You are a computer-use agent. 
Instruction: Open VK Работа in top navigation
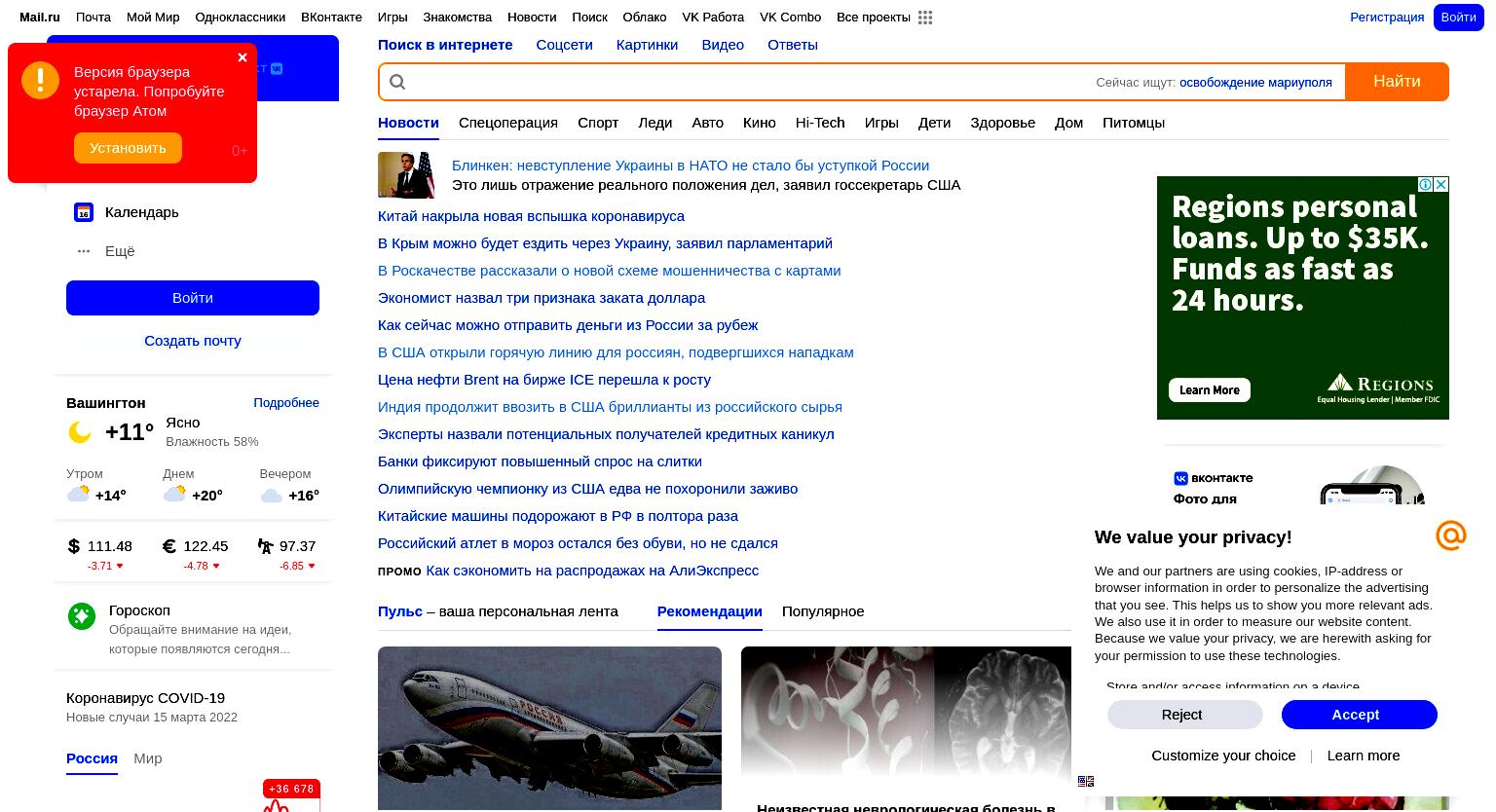(713, 18)
